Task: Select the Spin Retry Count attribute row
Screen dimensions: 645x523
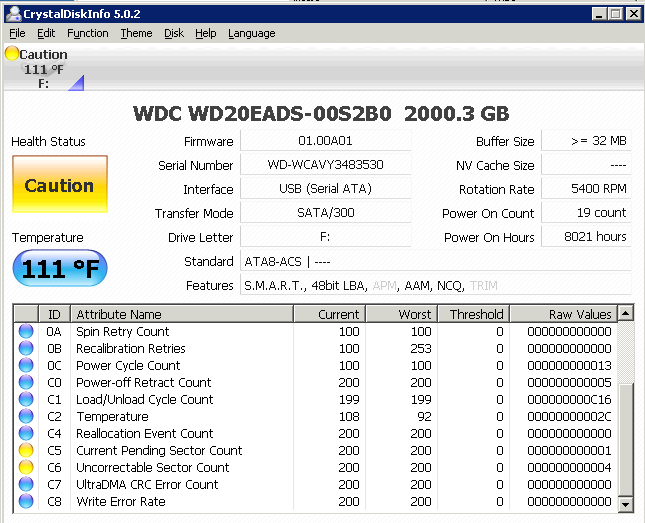Action: (316, 331)
